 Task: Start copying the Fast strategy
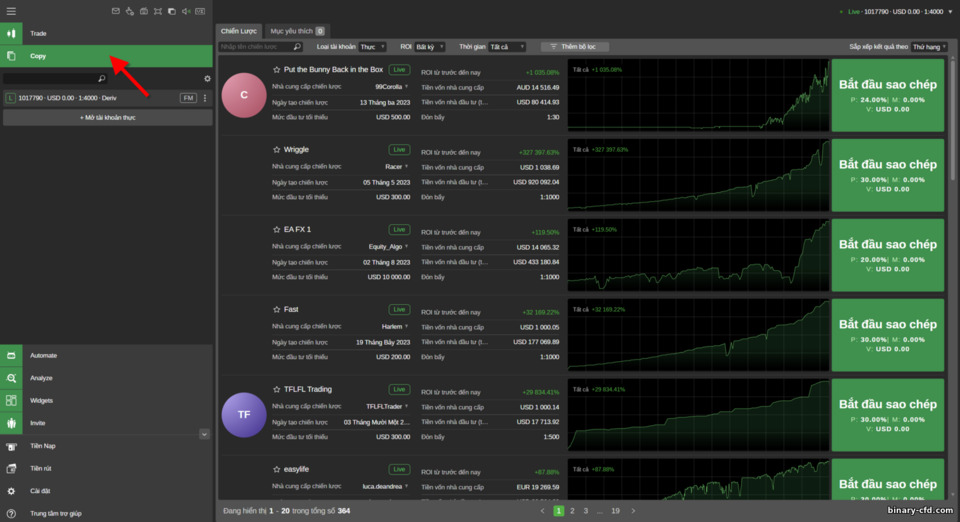[x=888, y=335]
